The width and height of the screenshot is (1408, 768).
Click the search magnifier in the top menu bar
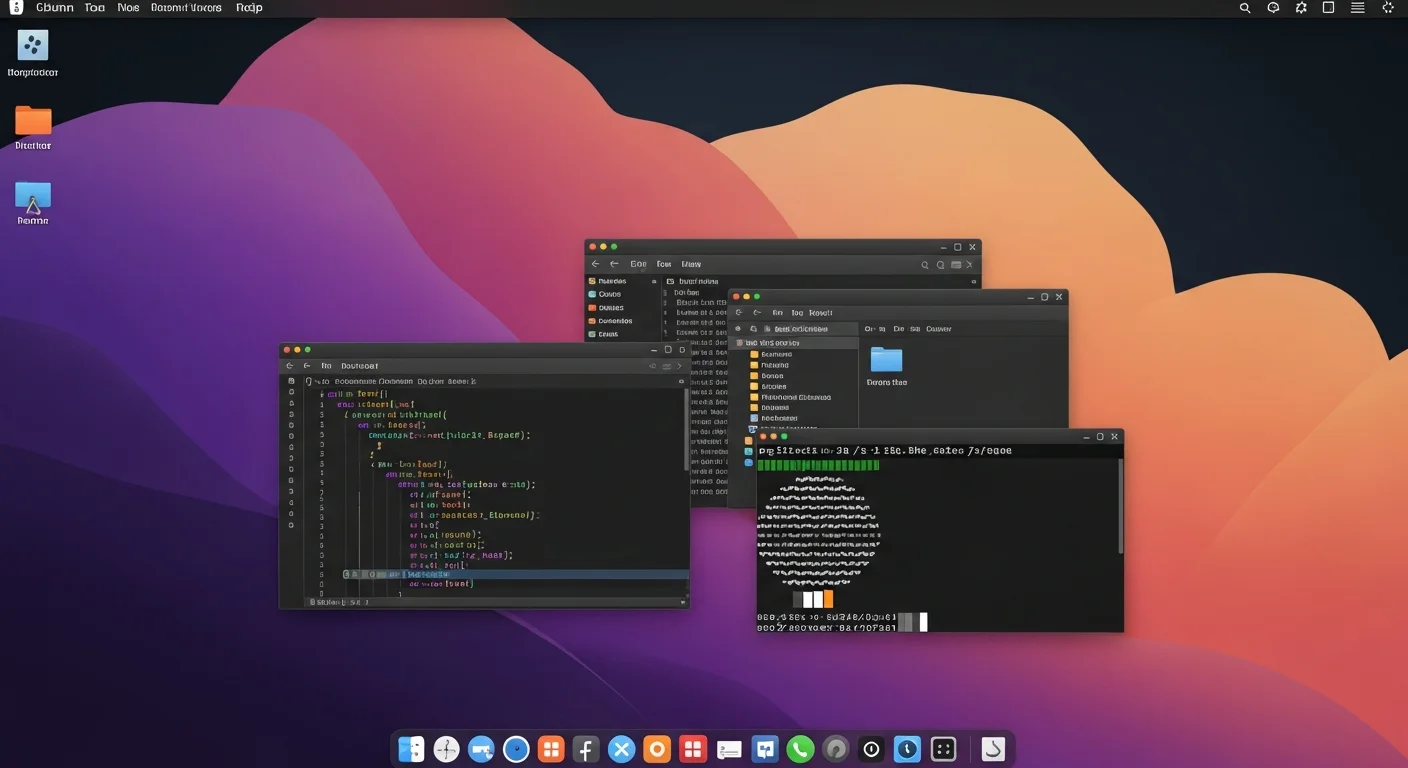tap(1244, 7)
